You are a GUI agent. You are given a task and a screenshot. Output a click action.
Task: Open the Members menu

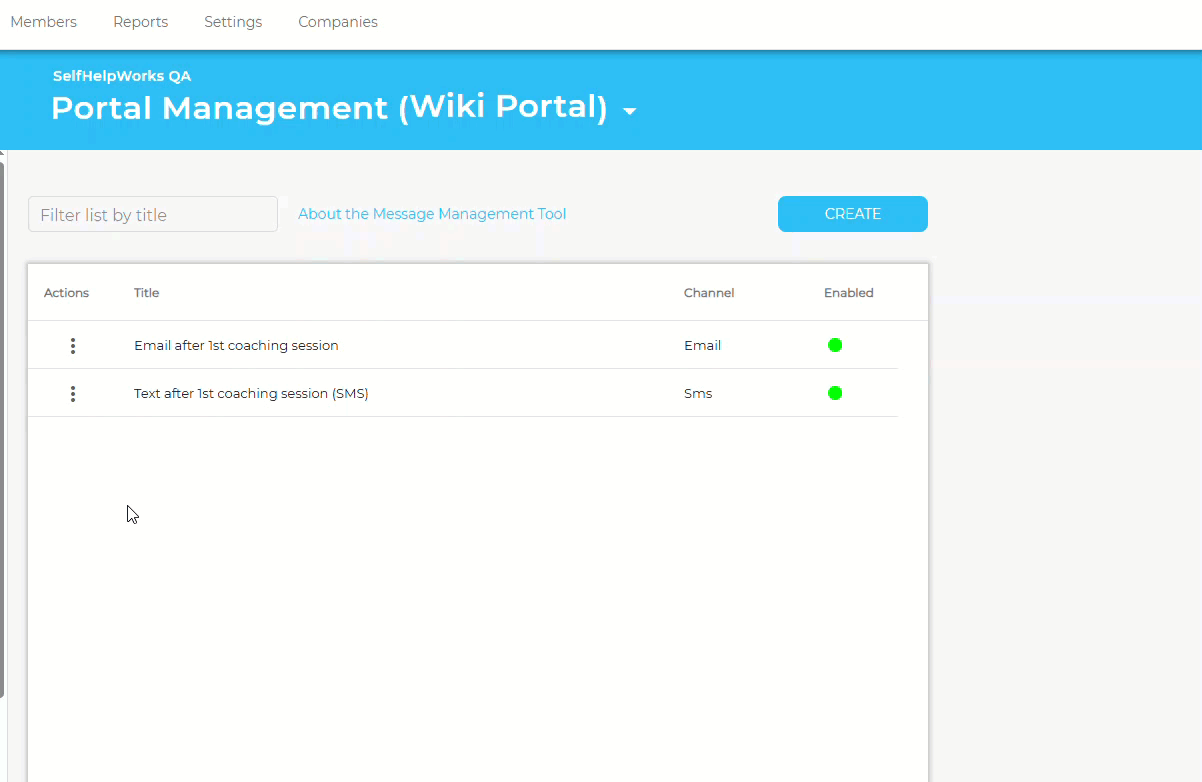pos(43,22)
